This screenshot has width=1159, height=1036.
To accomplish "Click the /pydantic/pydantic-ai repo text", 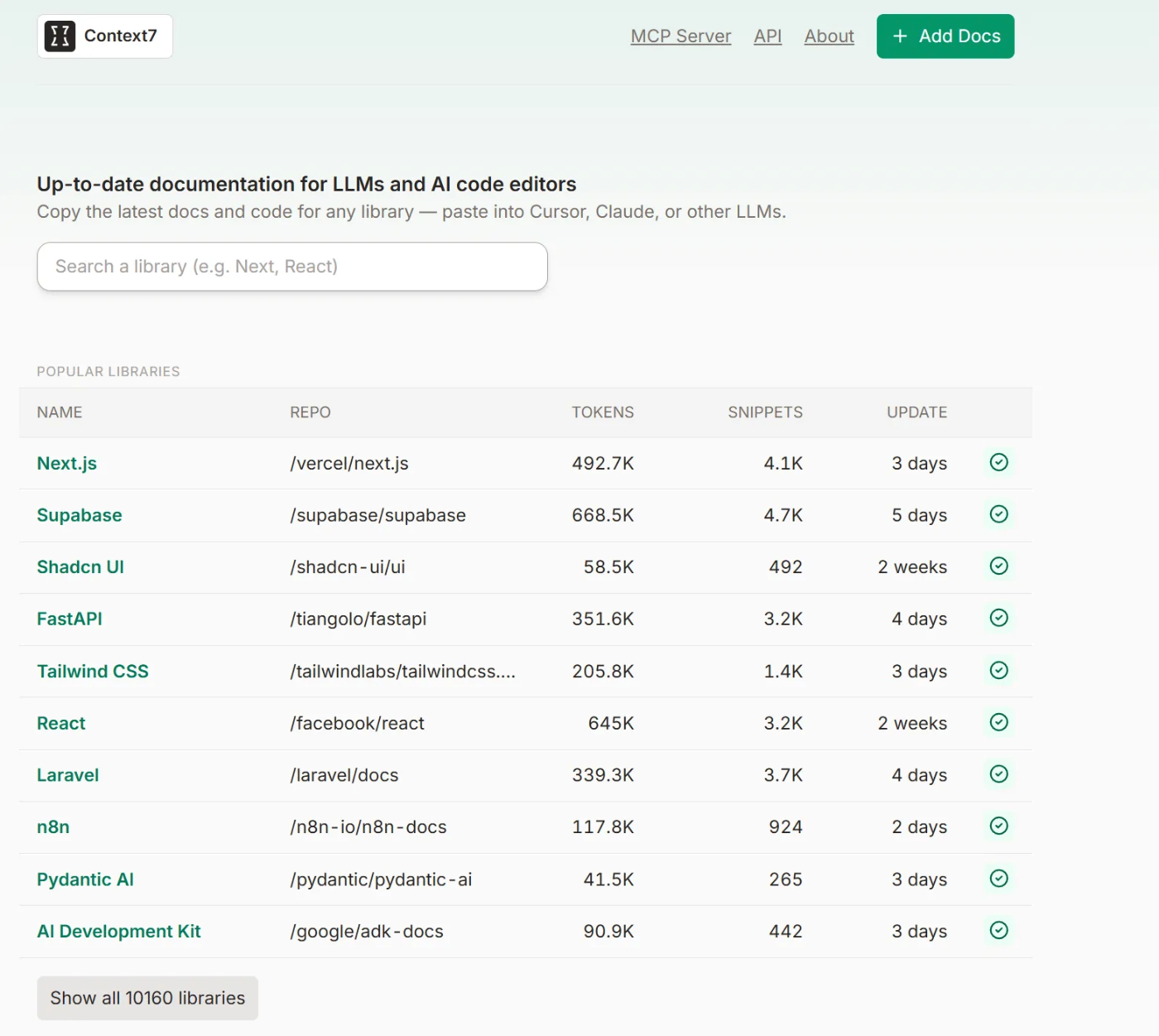I will point(381,879).
